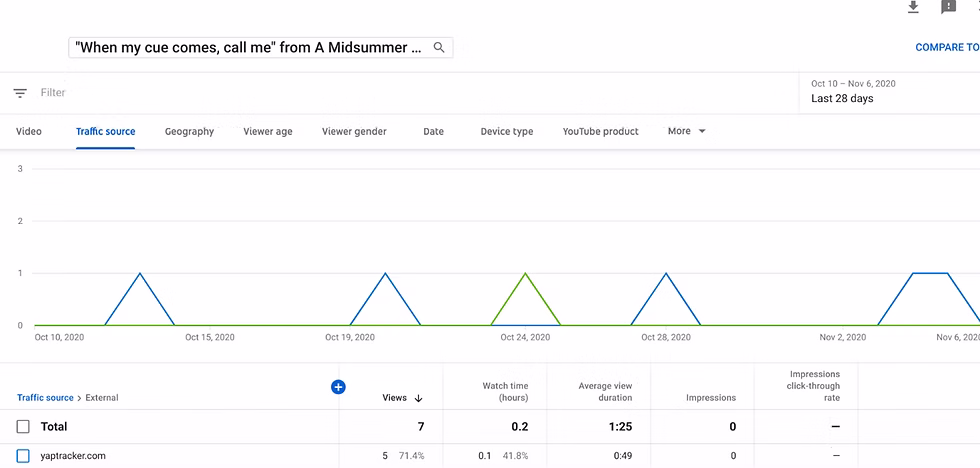Click the Watch time (hours) column header
Image resolution: width=980 pixels, height=468 pixels.
point(506,391)
